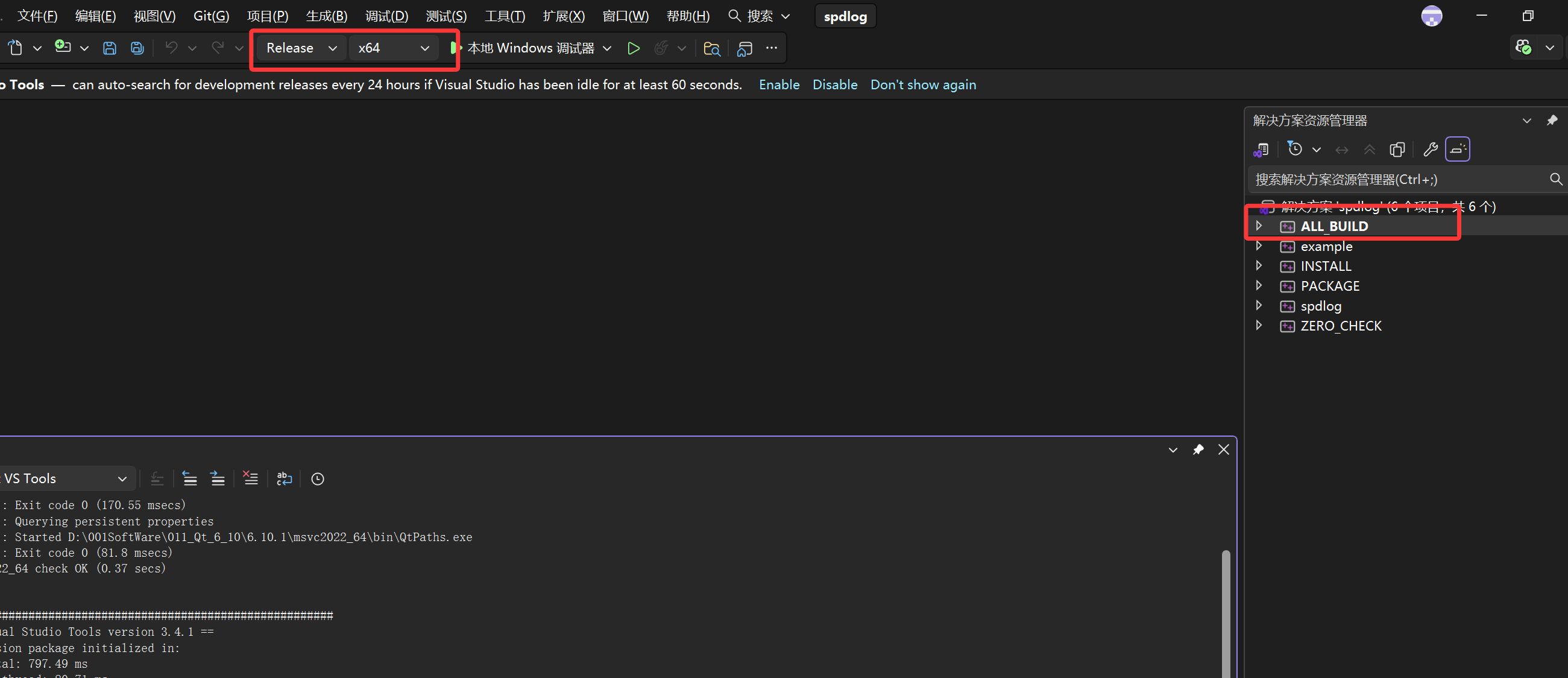Open the Output panel window options chevron

(1173, 450)
